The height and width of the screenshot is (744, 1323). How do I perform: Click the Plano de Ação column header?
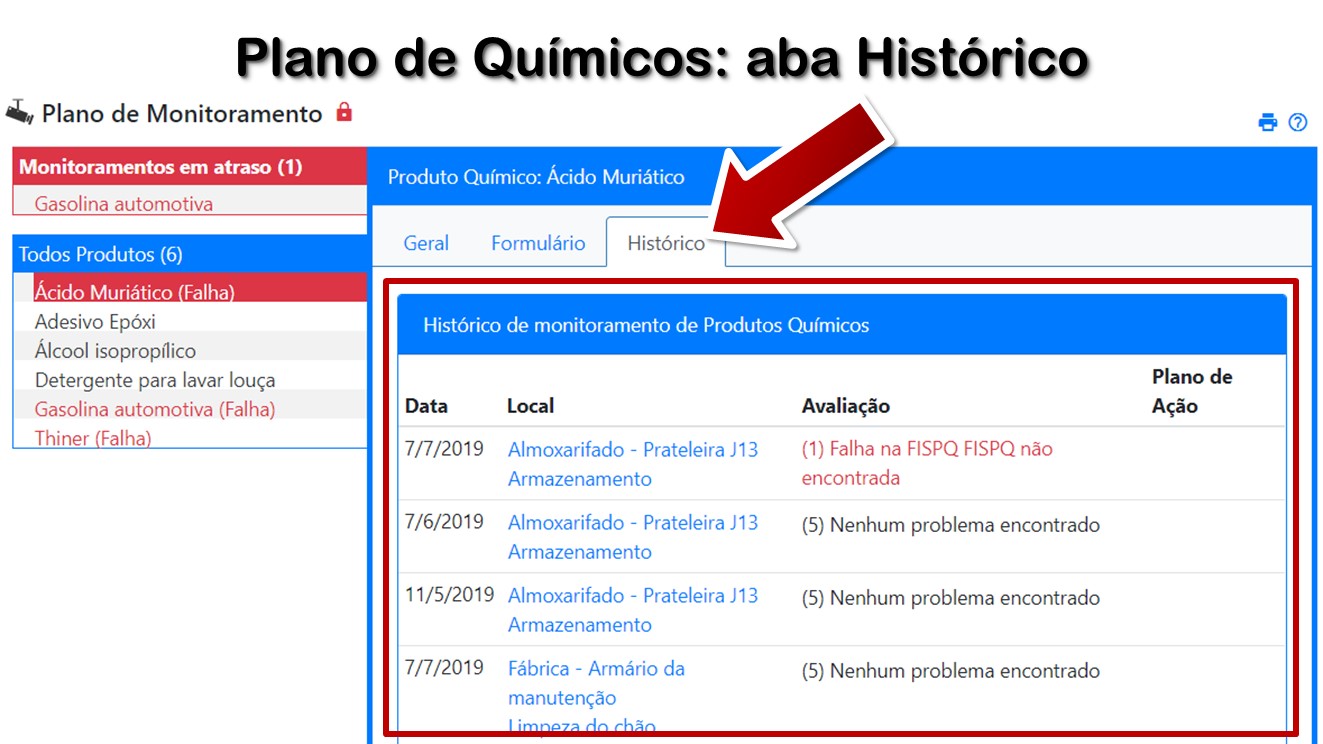coord(1192,391)
